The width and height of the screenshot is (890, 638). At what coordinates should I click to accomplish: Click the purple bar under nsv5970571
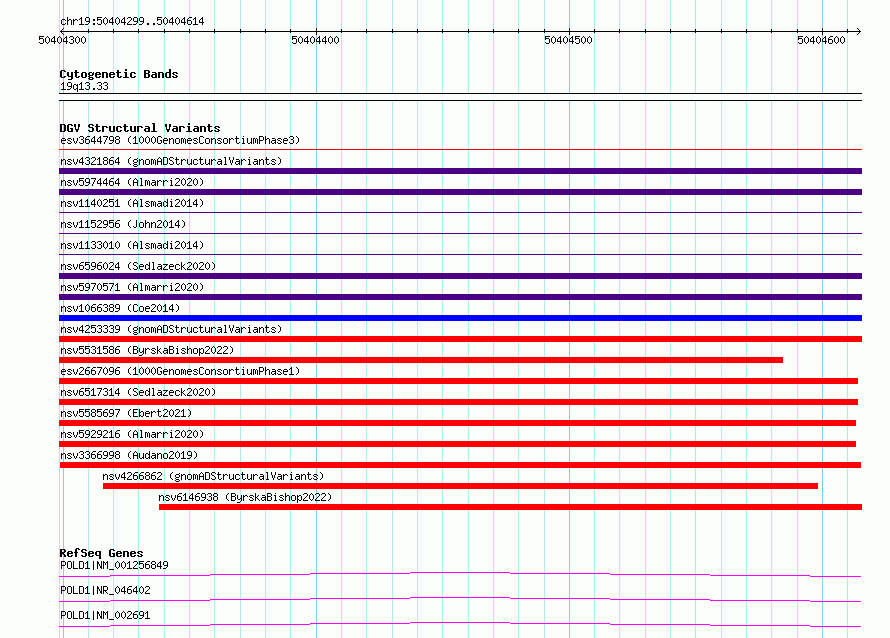click(x=460, y=297)
